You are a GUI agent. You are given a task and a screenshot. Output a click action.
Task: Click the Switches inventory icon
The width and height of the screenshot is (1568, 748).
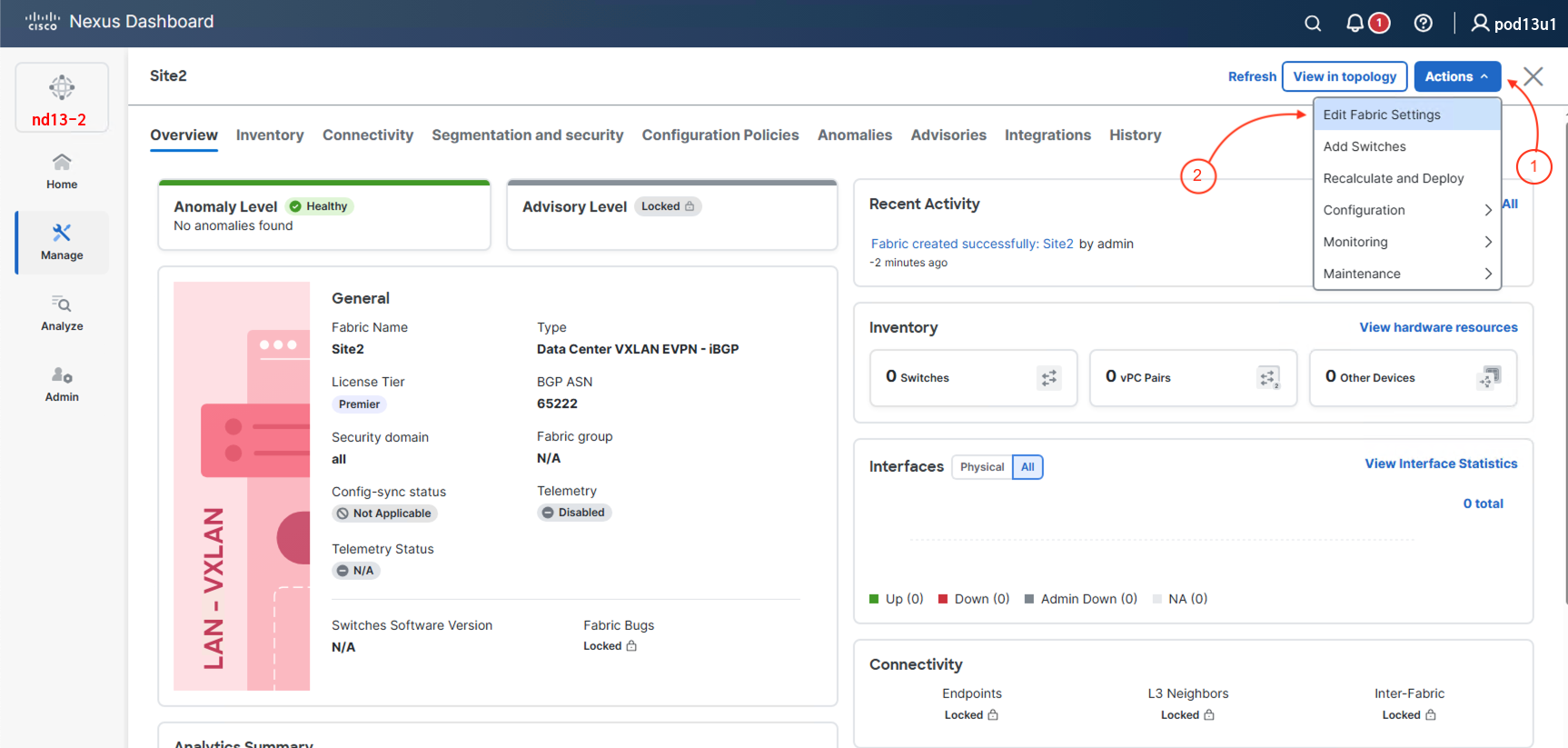point(1049,378)
